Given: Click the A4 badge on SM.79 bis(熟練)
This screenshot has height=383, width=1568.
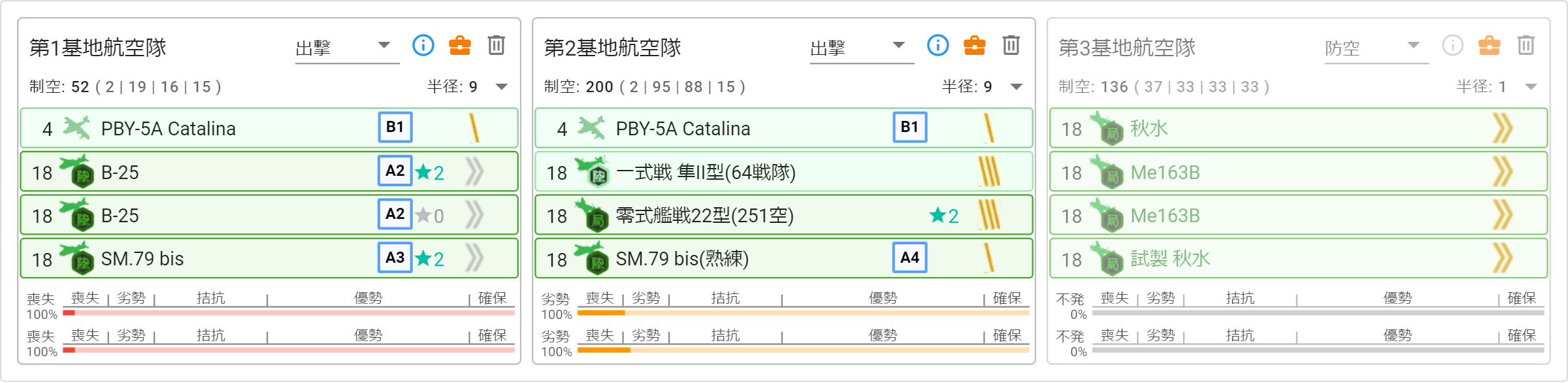Looking at the screenshot, I should click(910, 258).
